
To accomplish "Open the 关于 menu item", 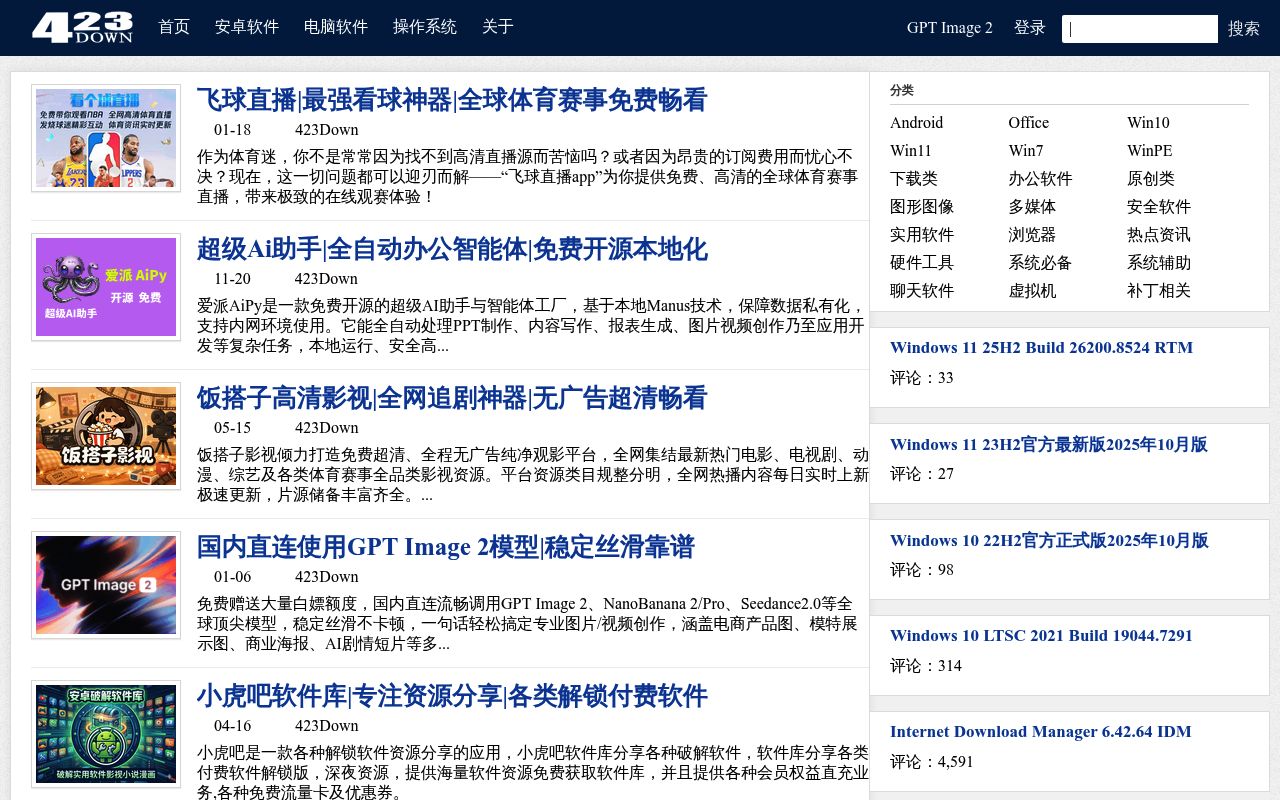I will click(498, 27).
